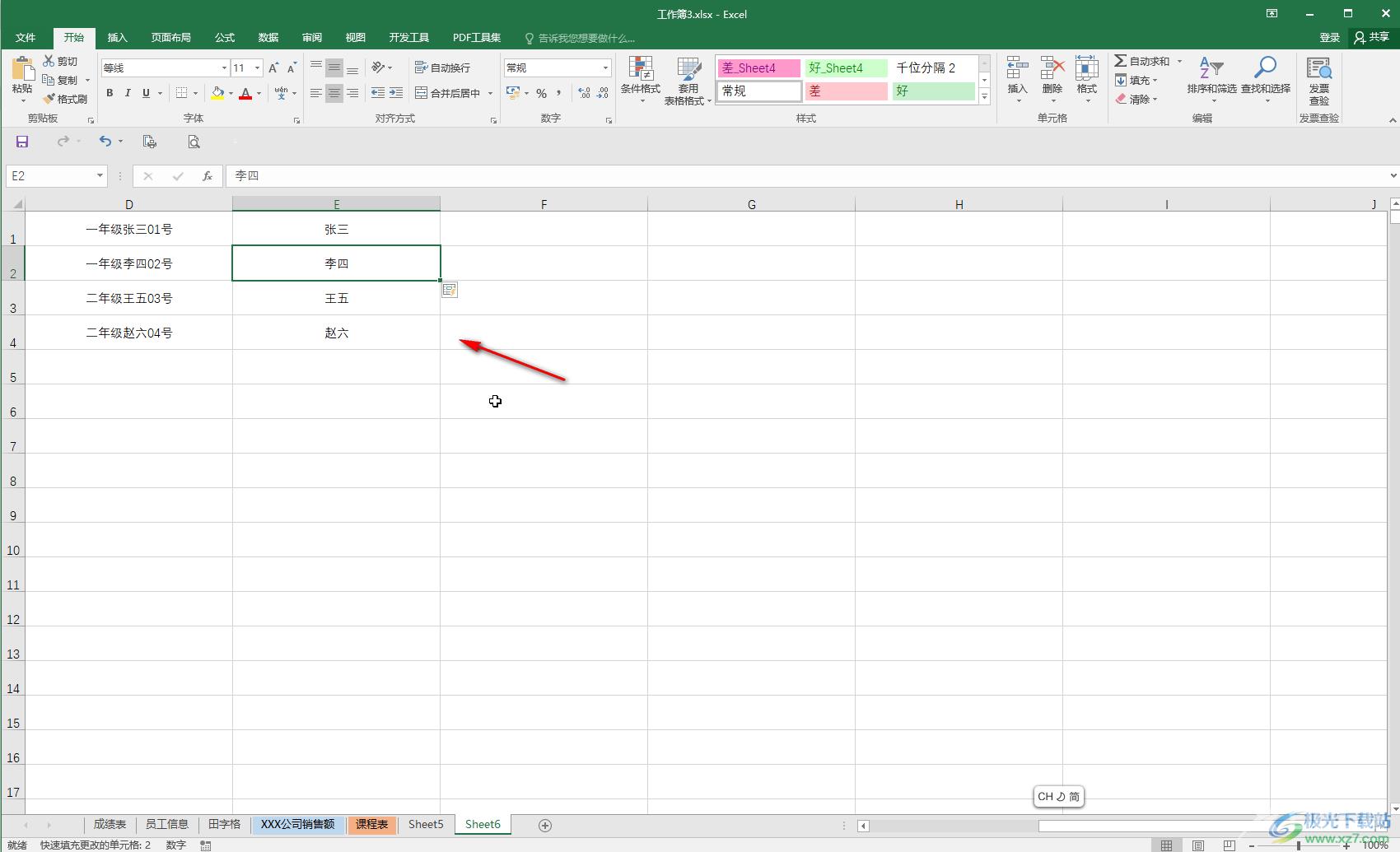Click the Paste icon in clipboard group
1400x852 pixels.
pyautogui.click(x=22, y=69)
